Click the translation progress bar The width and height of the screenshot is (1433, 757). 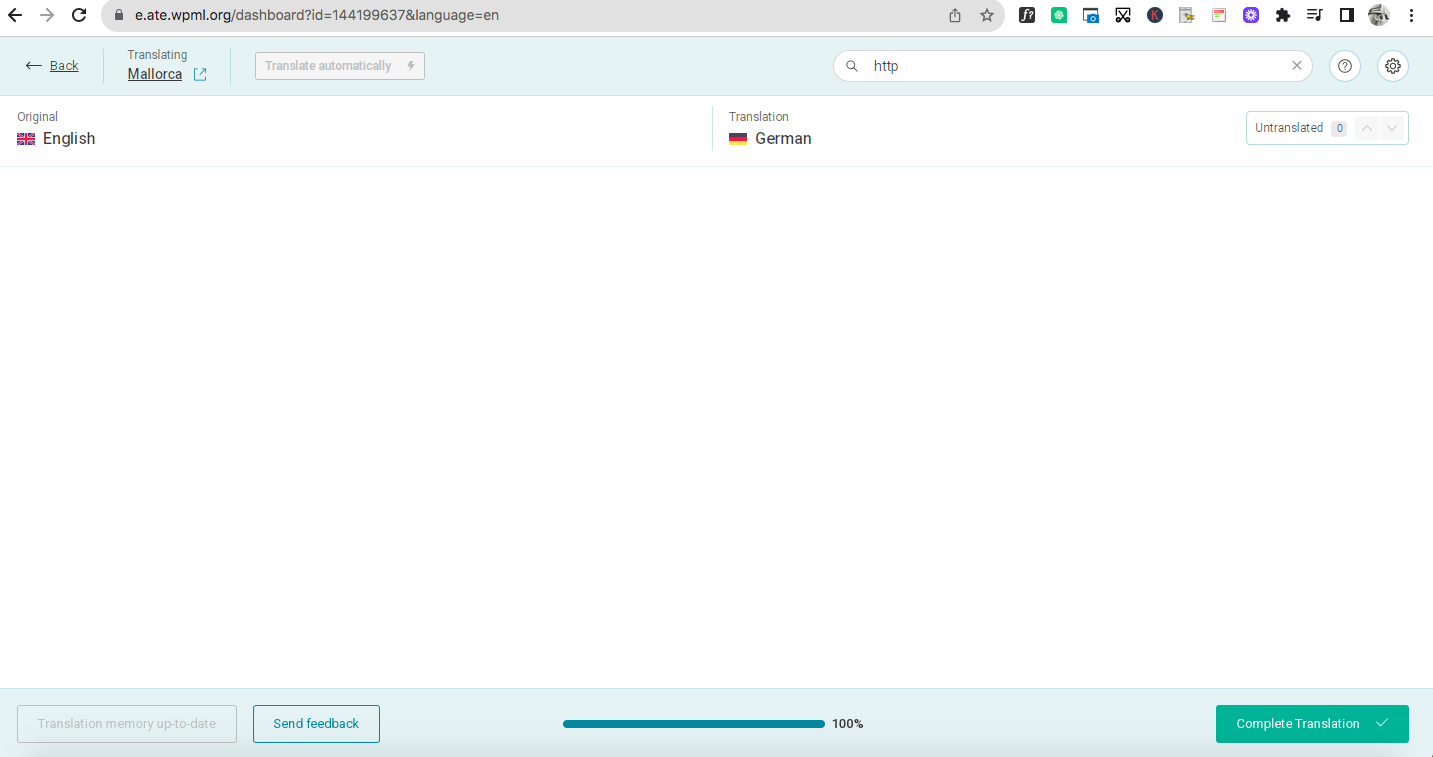(694, 724)
